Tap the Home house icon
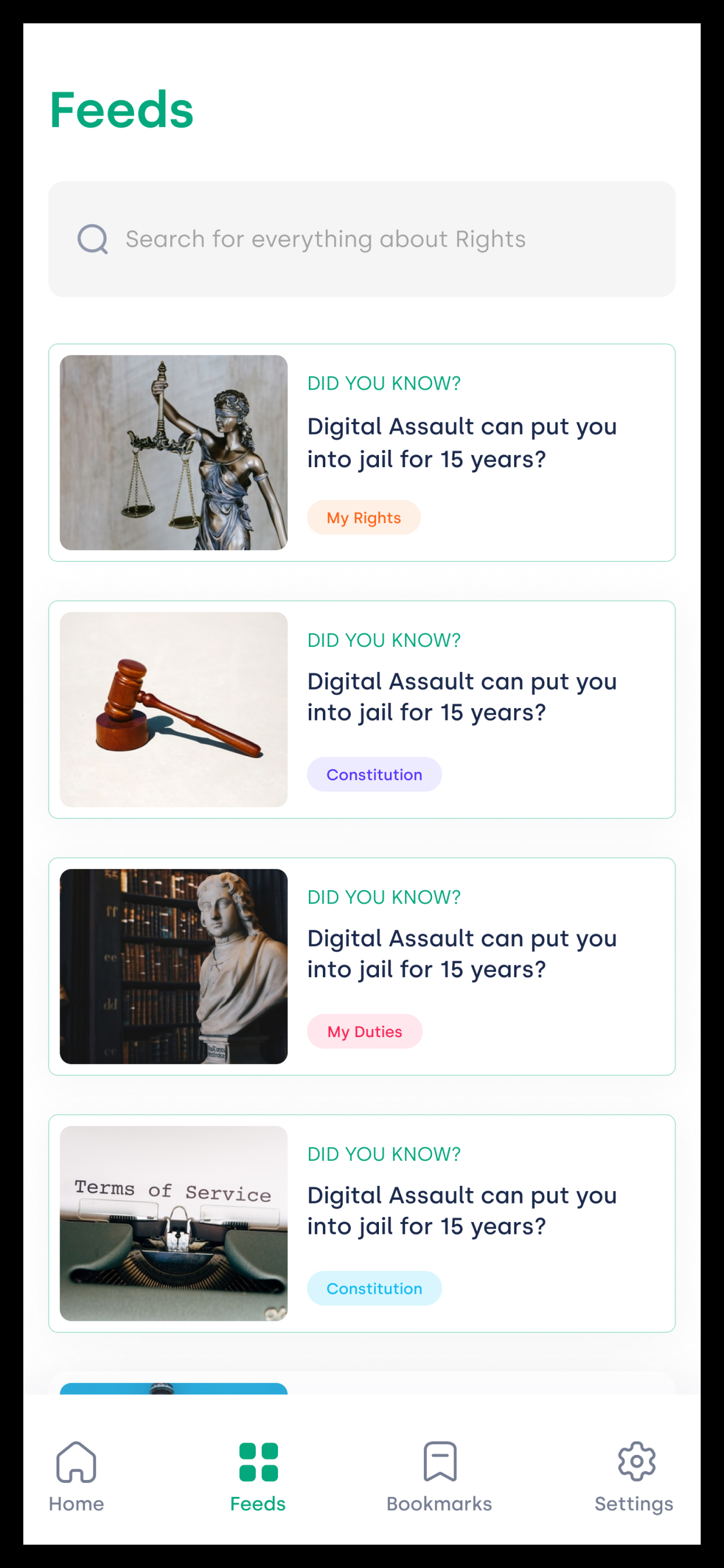The height and width of the screenshot is (1568, 724). pyautogui.click(x=76, y=1461)
